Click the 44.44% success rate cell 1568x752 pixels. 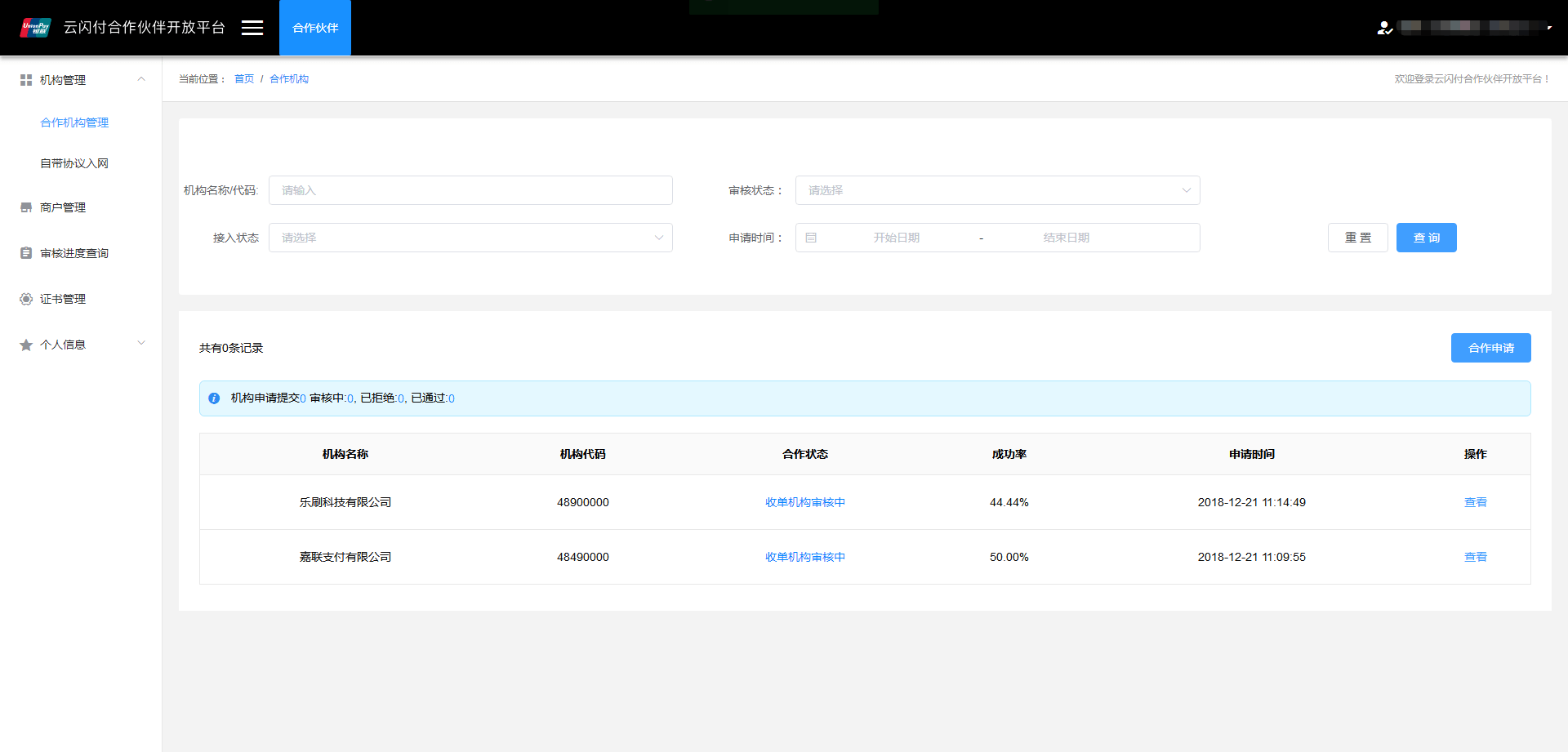click(1009, 502)
